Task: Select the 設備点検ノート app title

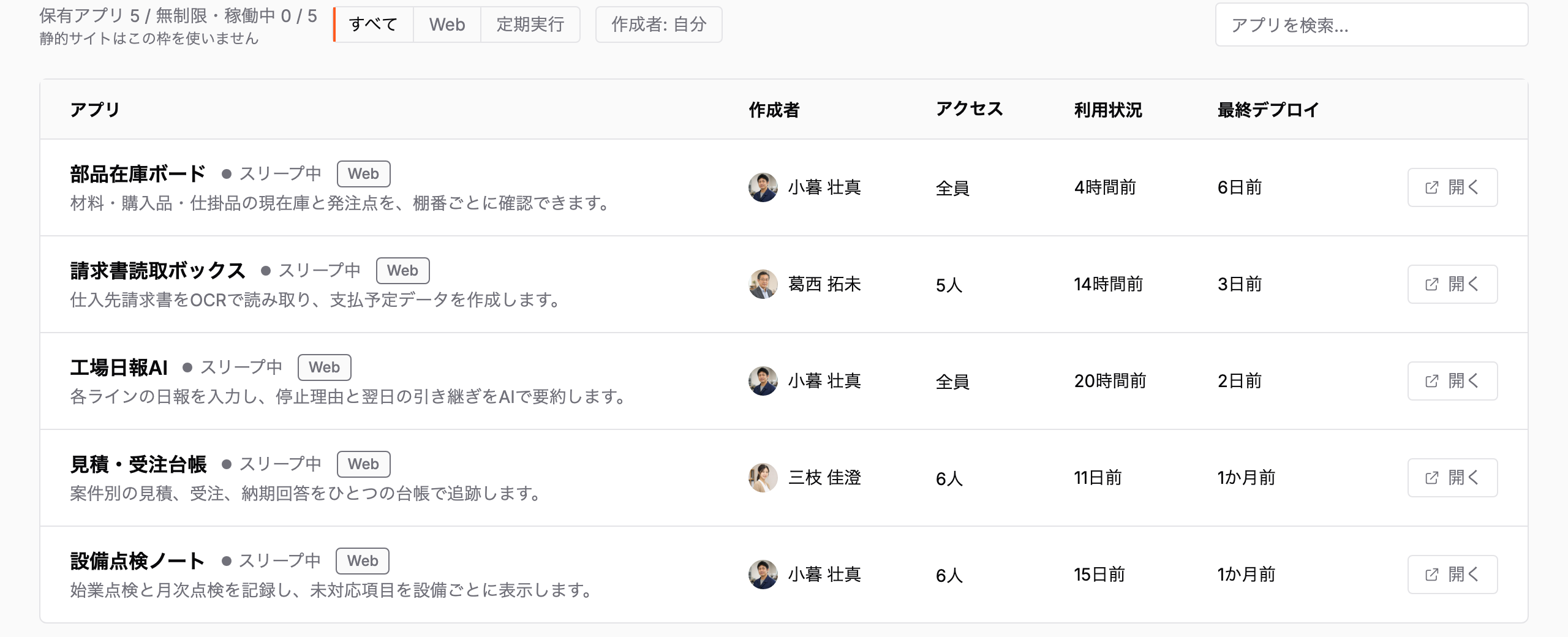Action: (x=137, y=561)
